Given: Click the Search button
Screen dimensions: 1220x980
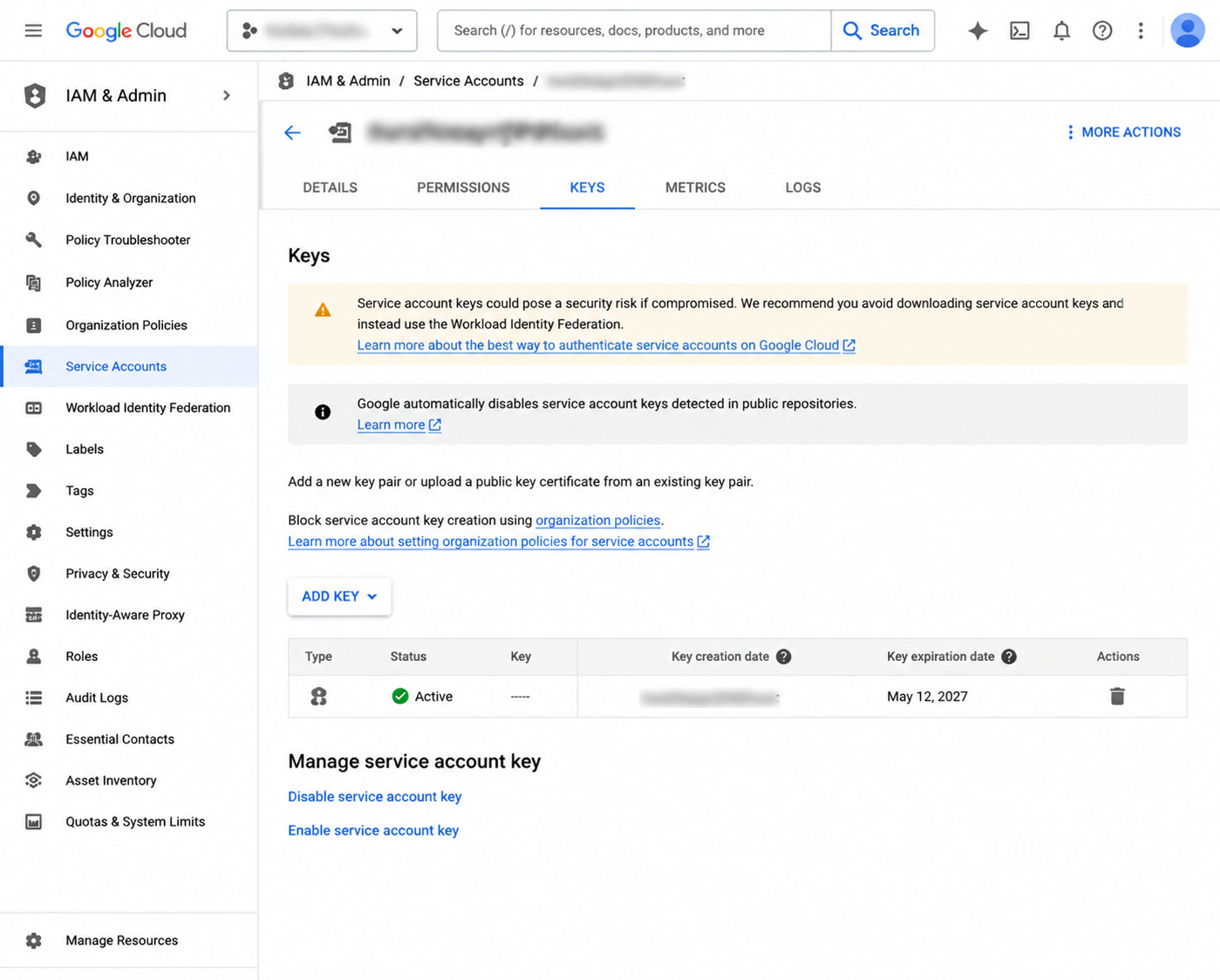Looking at the screenshot, I should point(883,31).
